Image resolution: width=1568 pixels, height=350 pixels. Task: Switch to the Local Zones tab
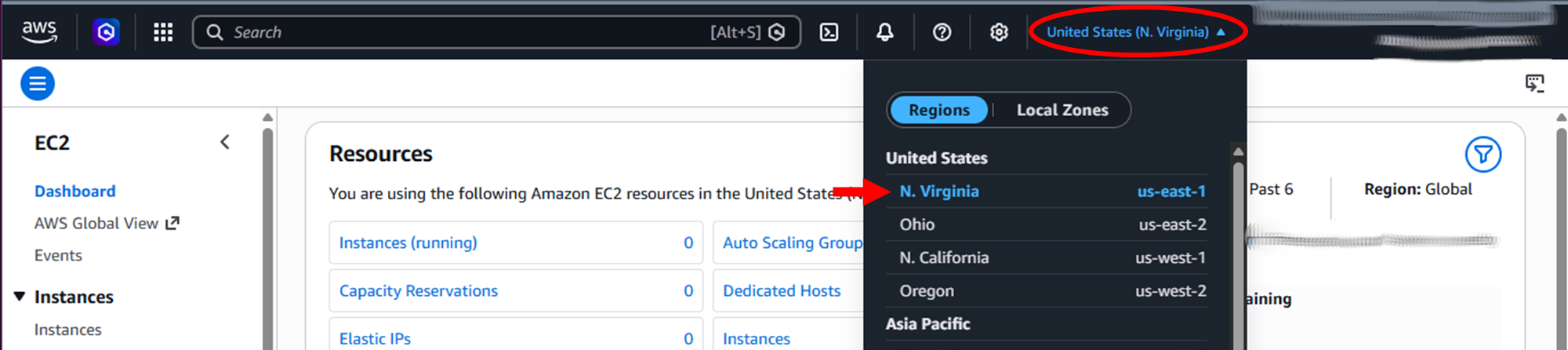[1062, 110]
